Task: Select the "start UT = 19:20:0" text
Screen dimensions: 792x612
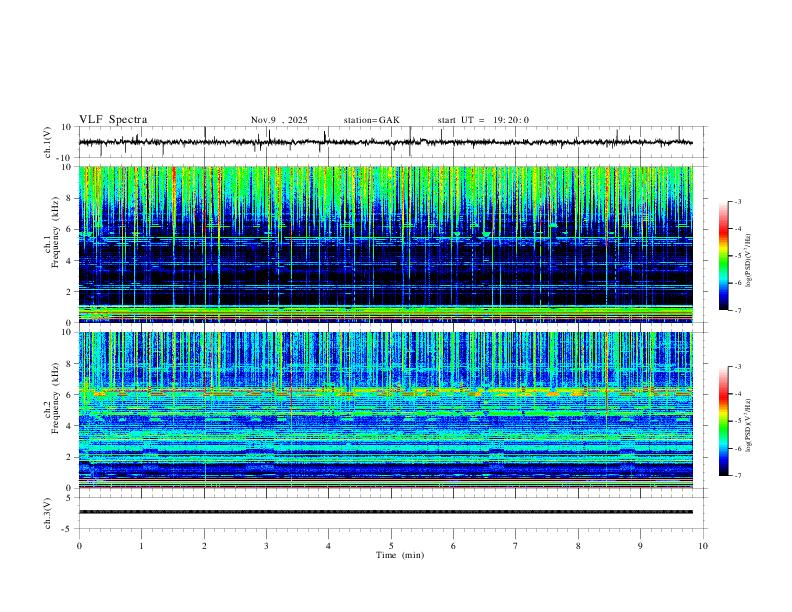Action: pos(483,120)
